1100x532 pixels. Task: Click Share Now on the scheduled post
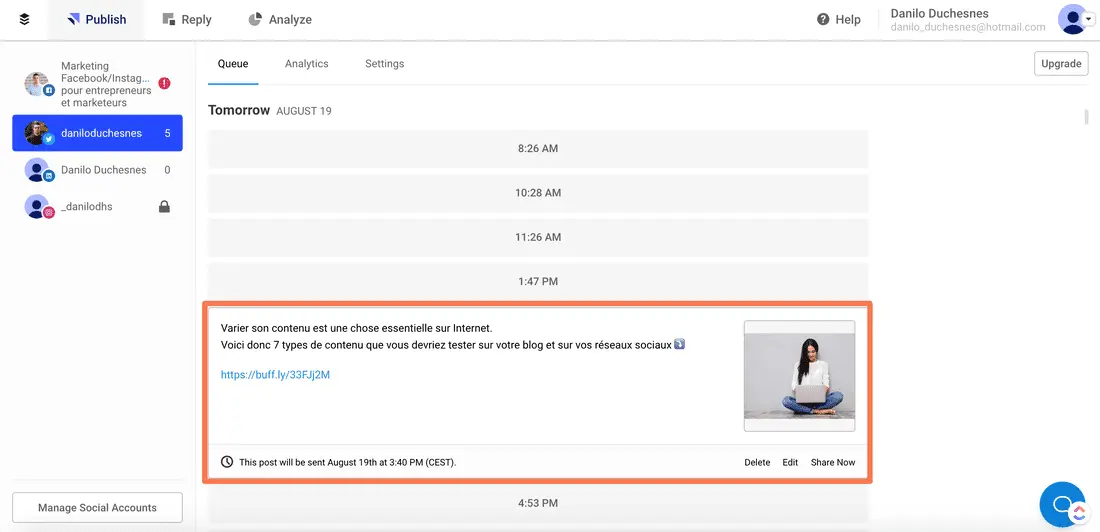tap(832, 462)
